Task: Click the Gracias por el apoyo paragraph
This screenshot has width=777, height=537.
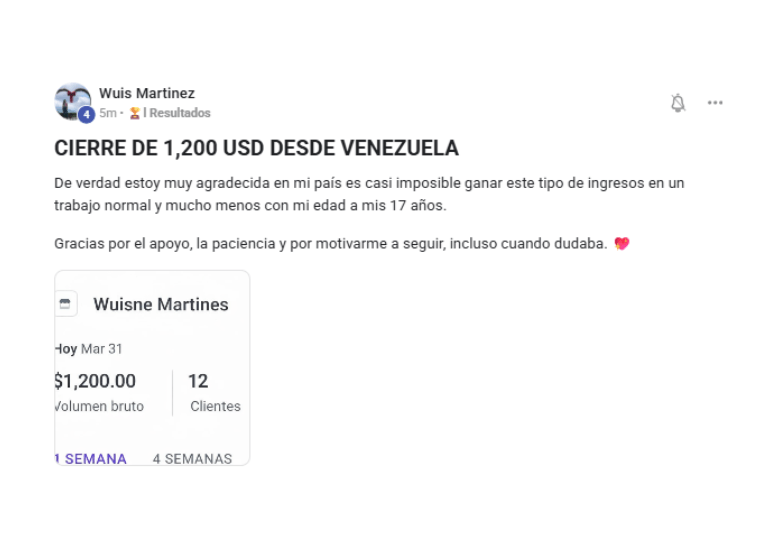Action: coord(330,243)
